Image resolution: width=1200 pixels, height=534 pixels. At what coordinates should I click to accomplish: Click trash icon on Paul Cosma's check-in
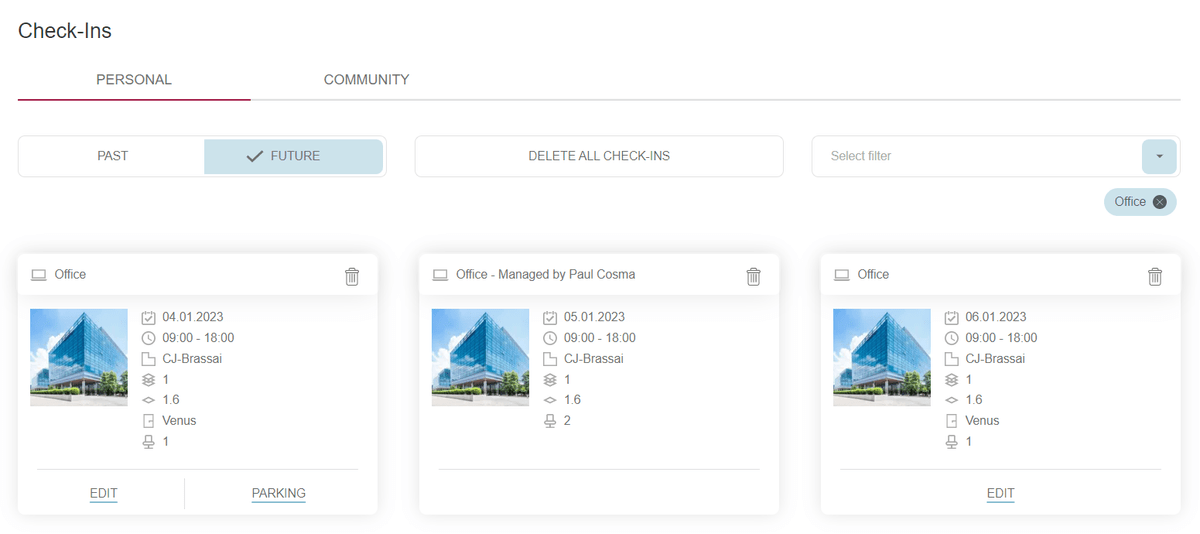coord(753,276)
